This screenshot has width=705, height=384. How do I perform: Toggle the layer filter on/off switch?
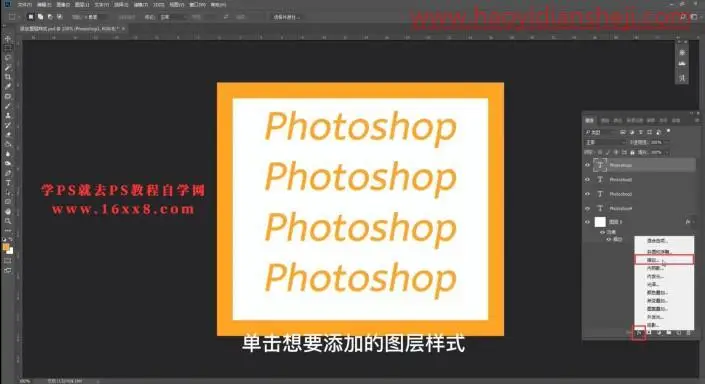pyautogui.click(x=668, y=131)
